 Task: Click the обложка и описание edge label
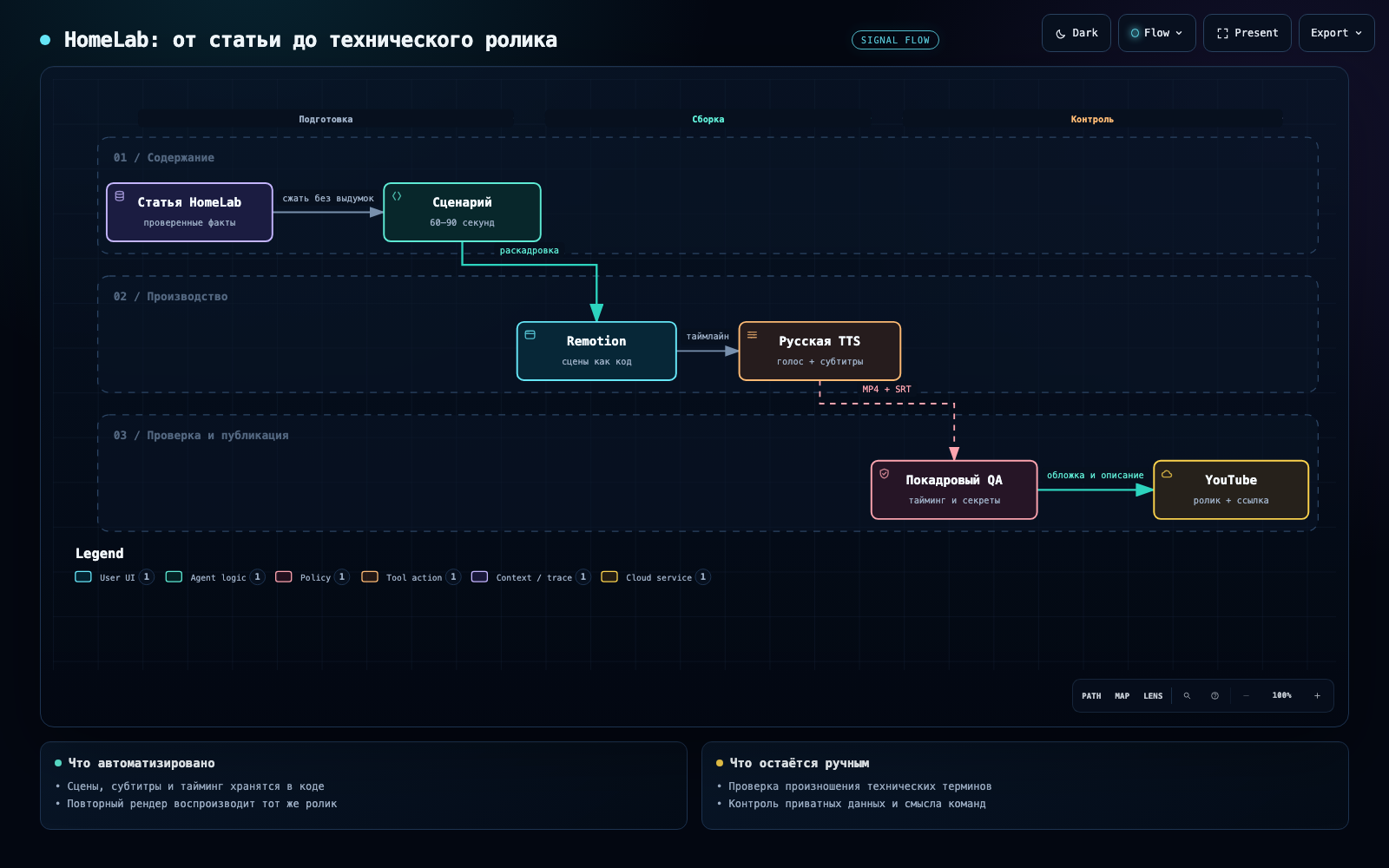(1096, 476)
